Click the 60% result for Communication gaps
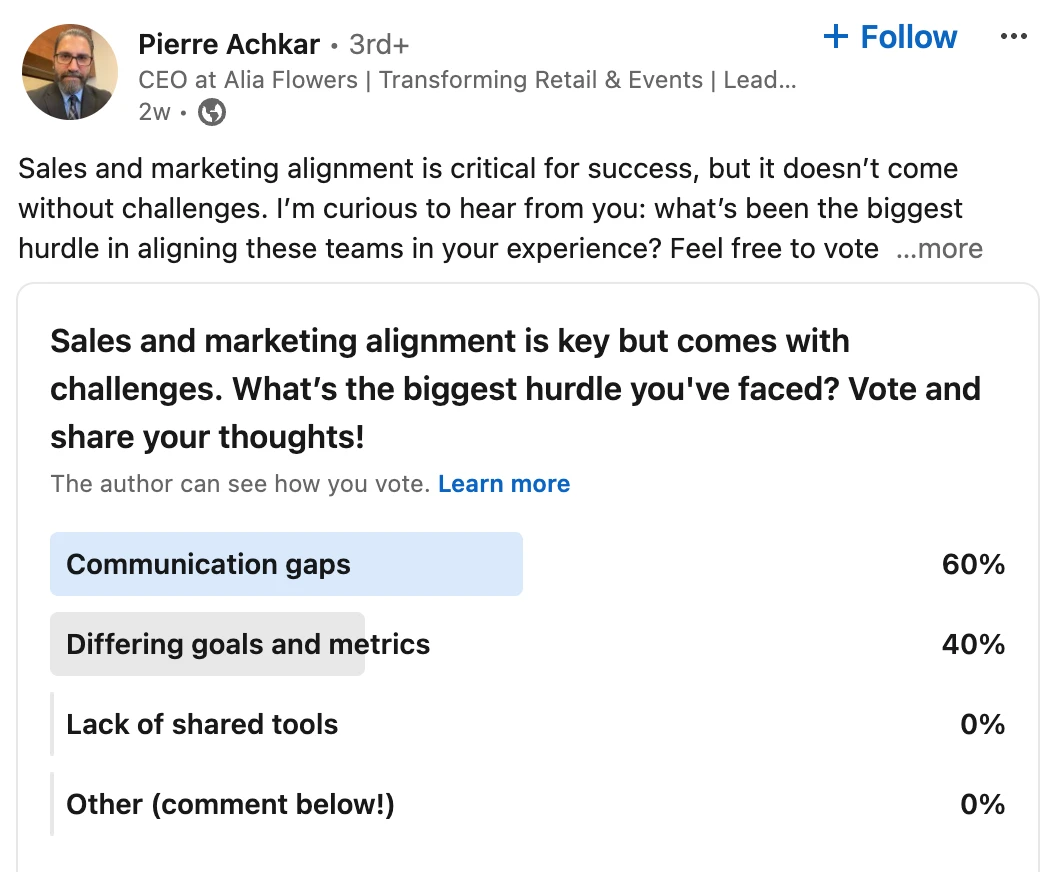Viewport: 1060px width, 872px height. click(x=974, y=564)
